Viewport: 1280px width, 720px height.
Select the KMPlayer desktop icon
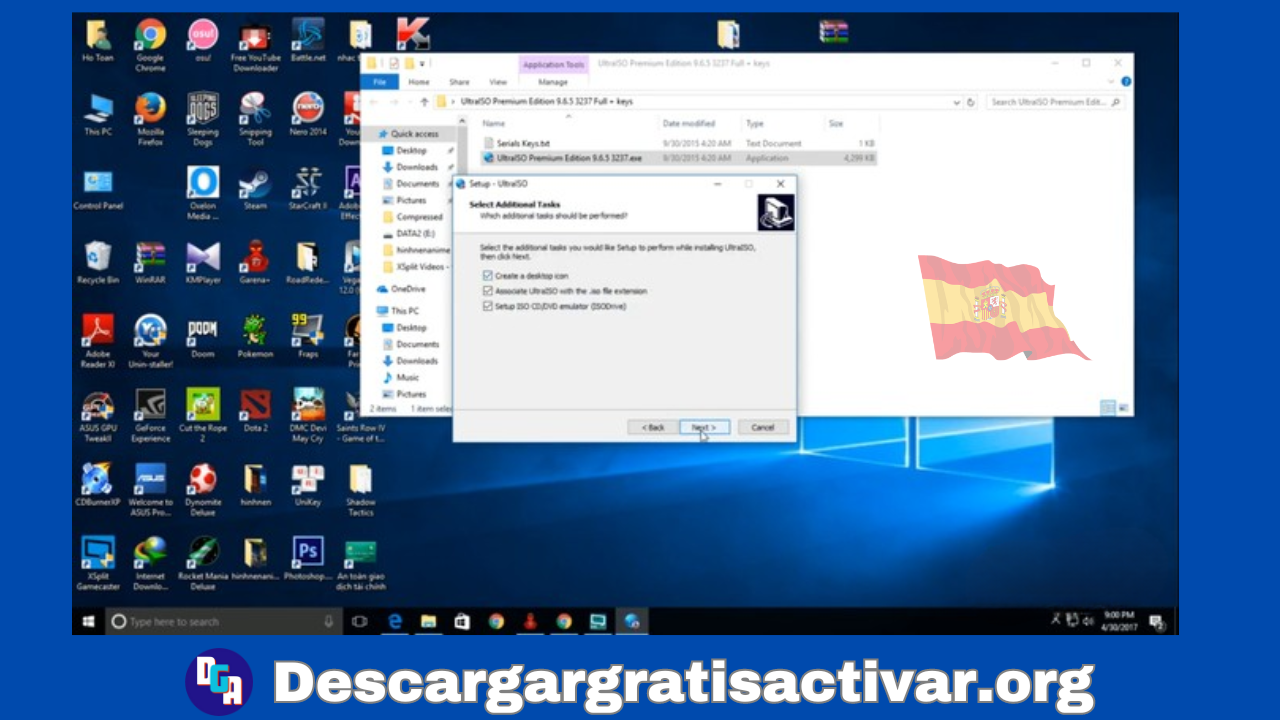(x=203, y=263)
